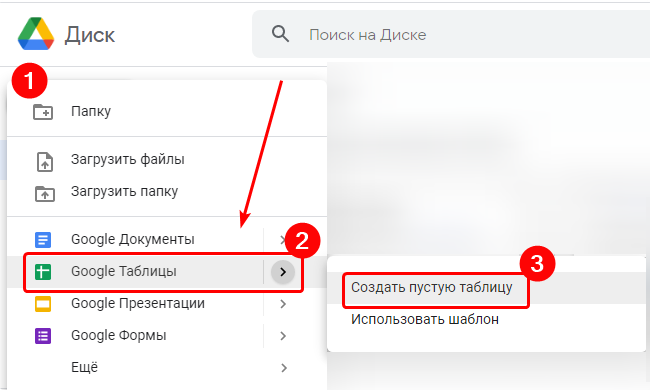Choose Google Презентации menu item
Image resolution: width=650 pixels, height=390 pixels.
pyautogui.click(x=138, y=303)
